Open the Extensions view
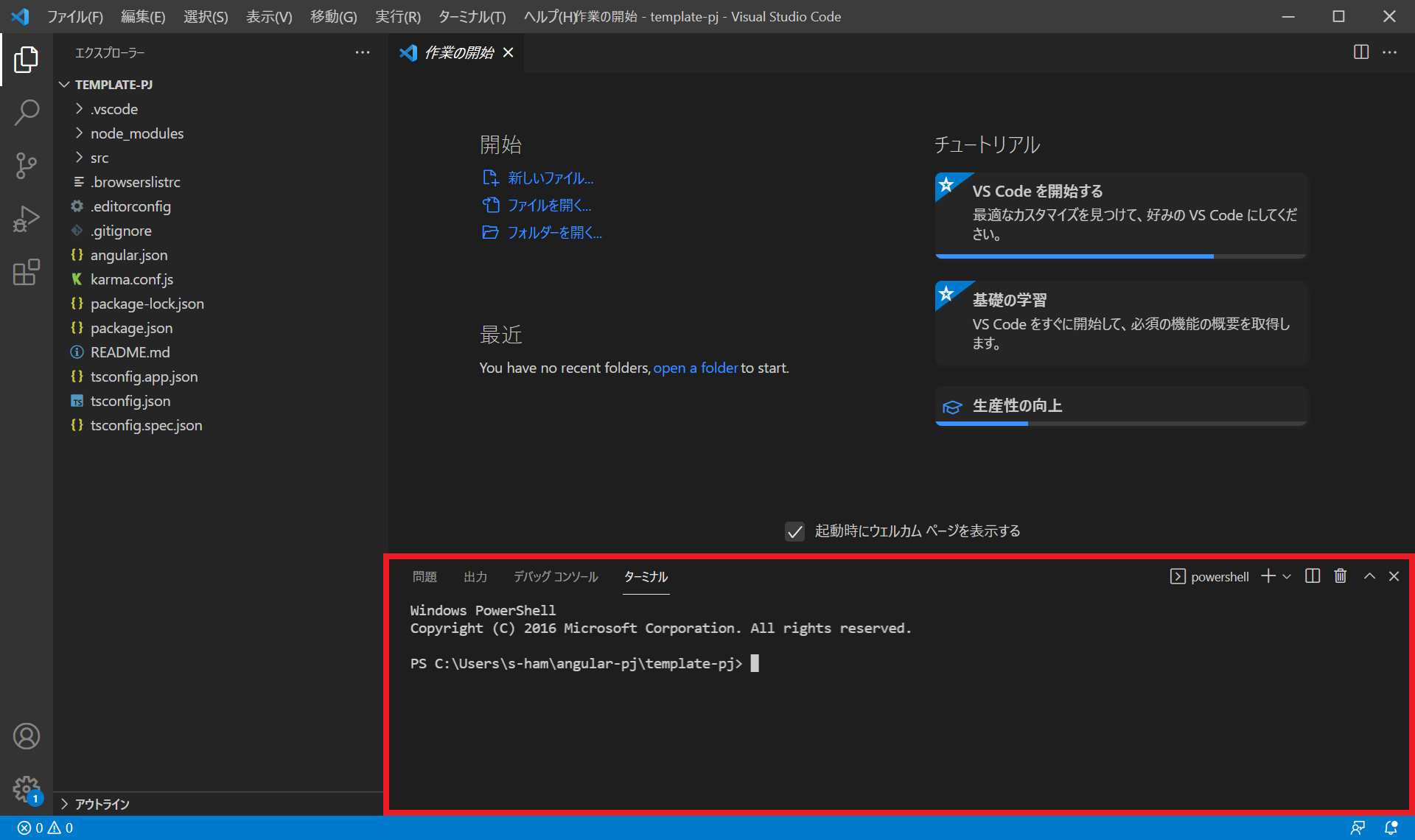The height and width of the screenshot is (840, 1415). (27, 272)
